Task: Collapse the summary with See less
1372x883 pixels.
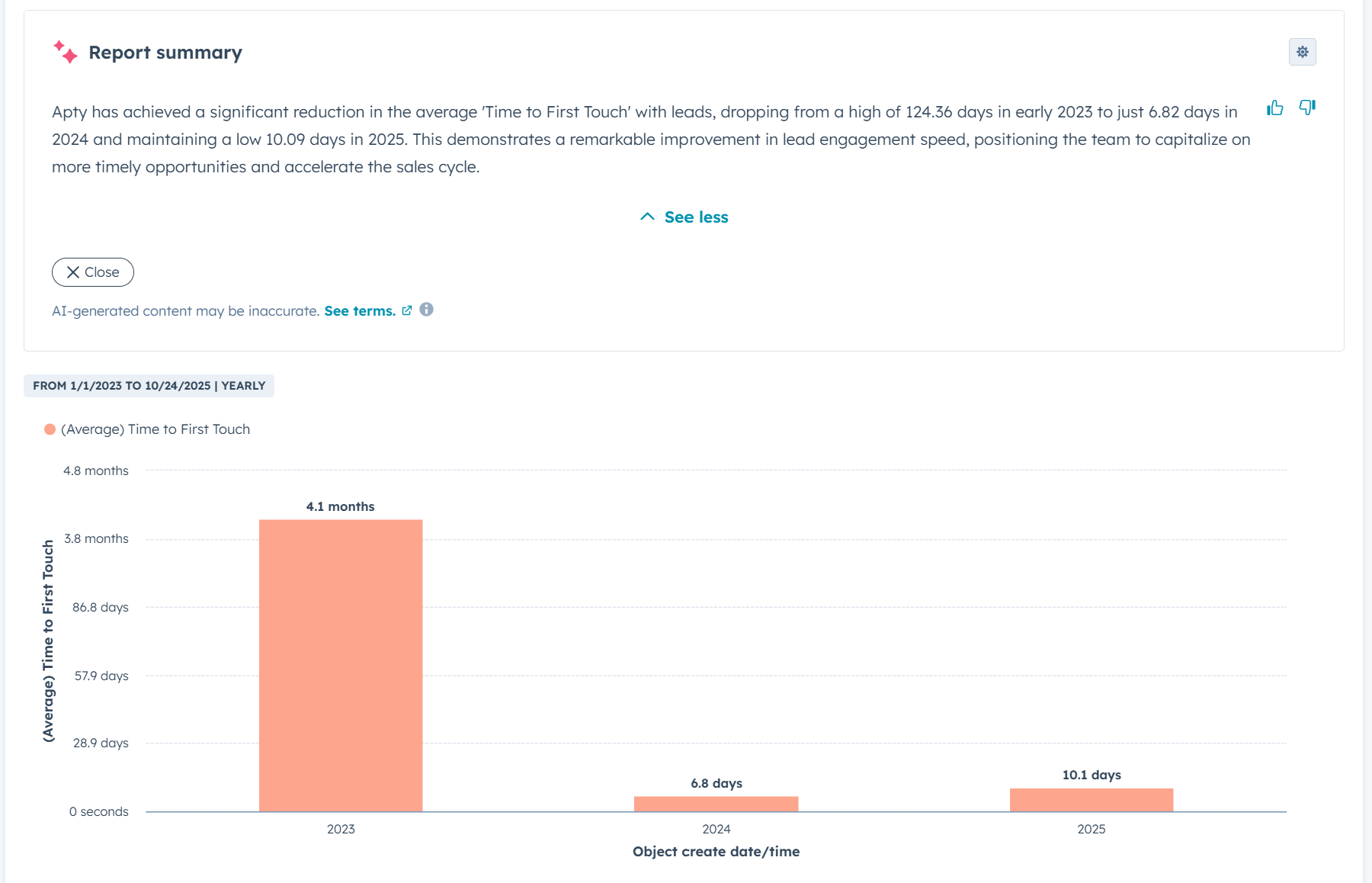Action: pyautogui.click(x=684, y=217)
